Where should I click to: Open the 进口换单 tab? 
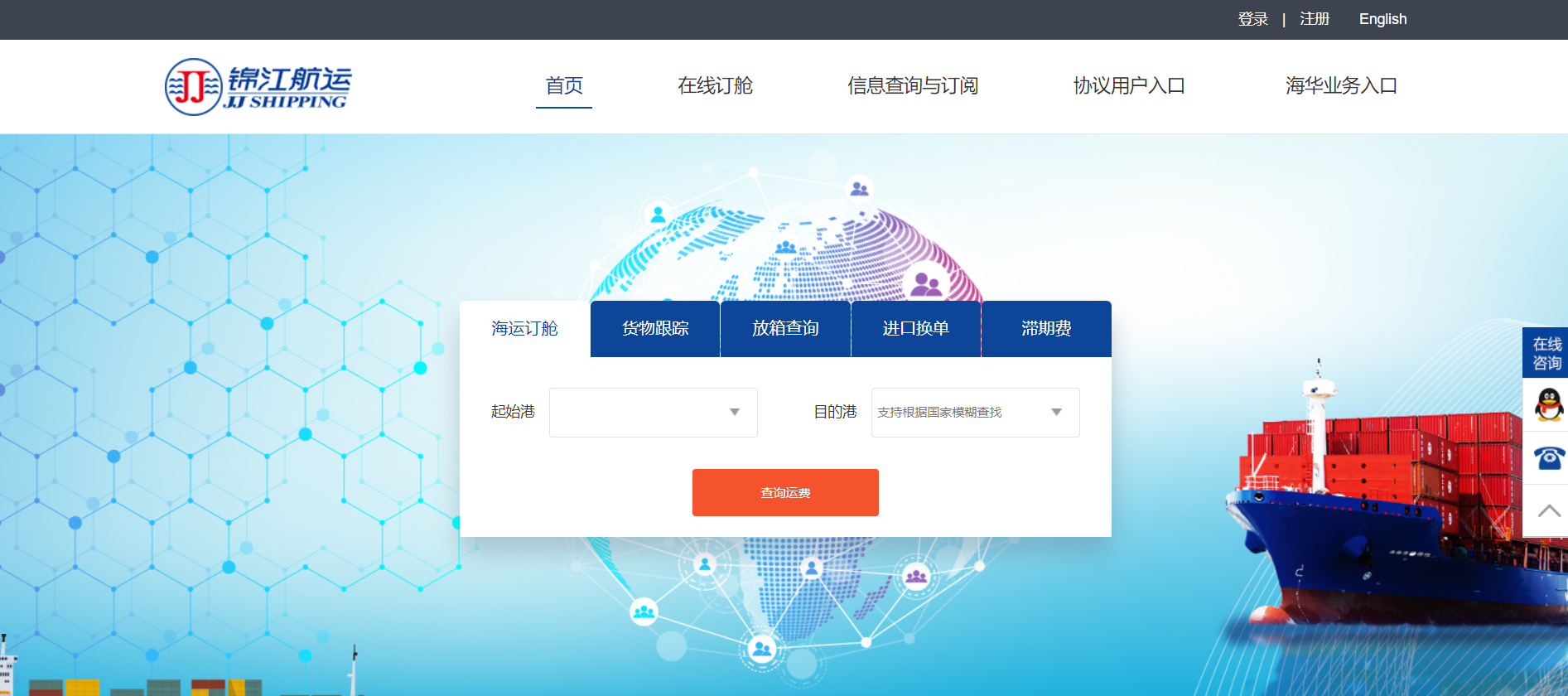pyautogui.click(x=915, y=329)
